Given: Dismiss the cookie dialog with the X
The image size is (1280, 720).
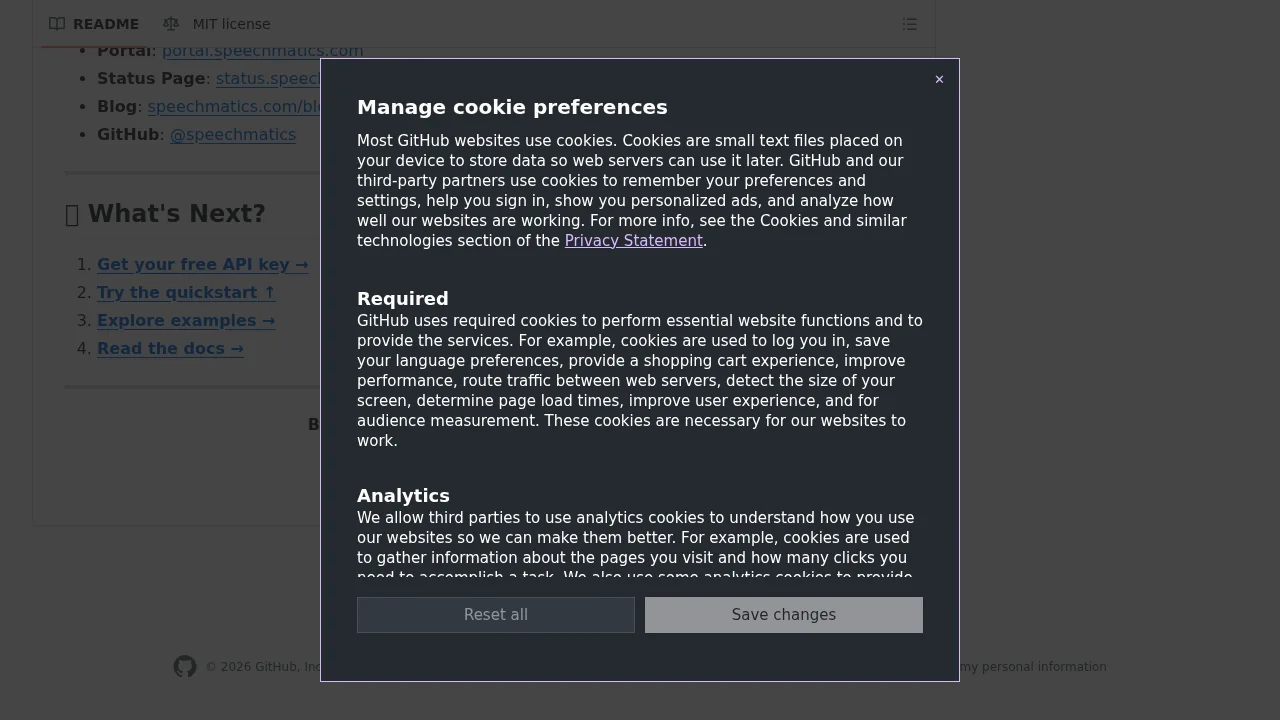Looking at the screenshot, I should [939, 79].
